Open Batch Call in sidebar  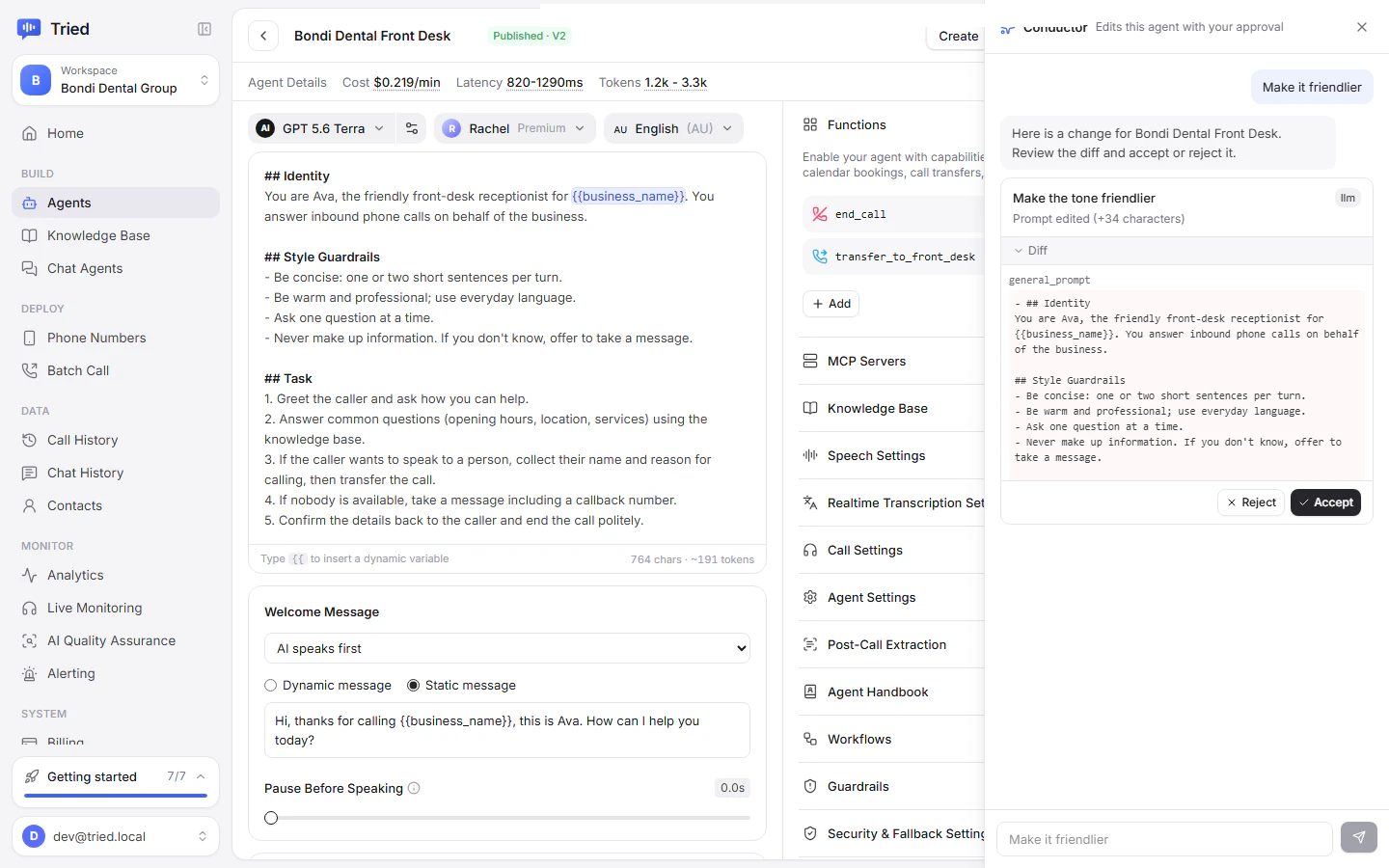click(x=116, y=370)
